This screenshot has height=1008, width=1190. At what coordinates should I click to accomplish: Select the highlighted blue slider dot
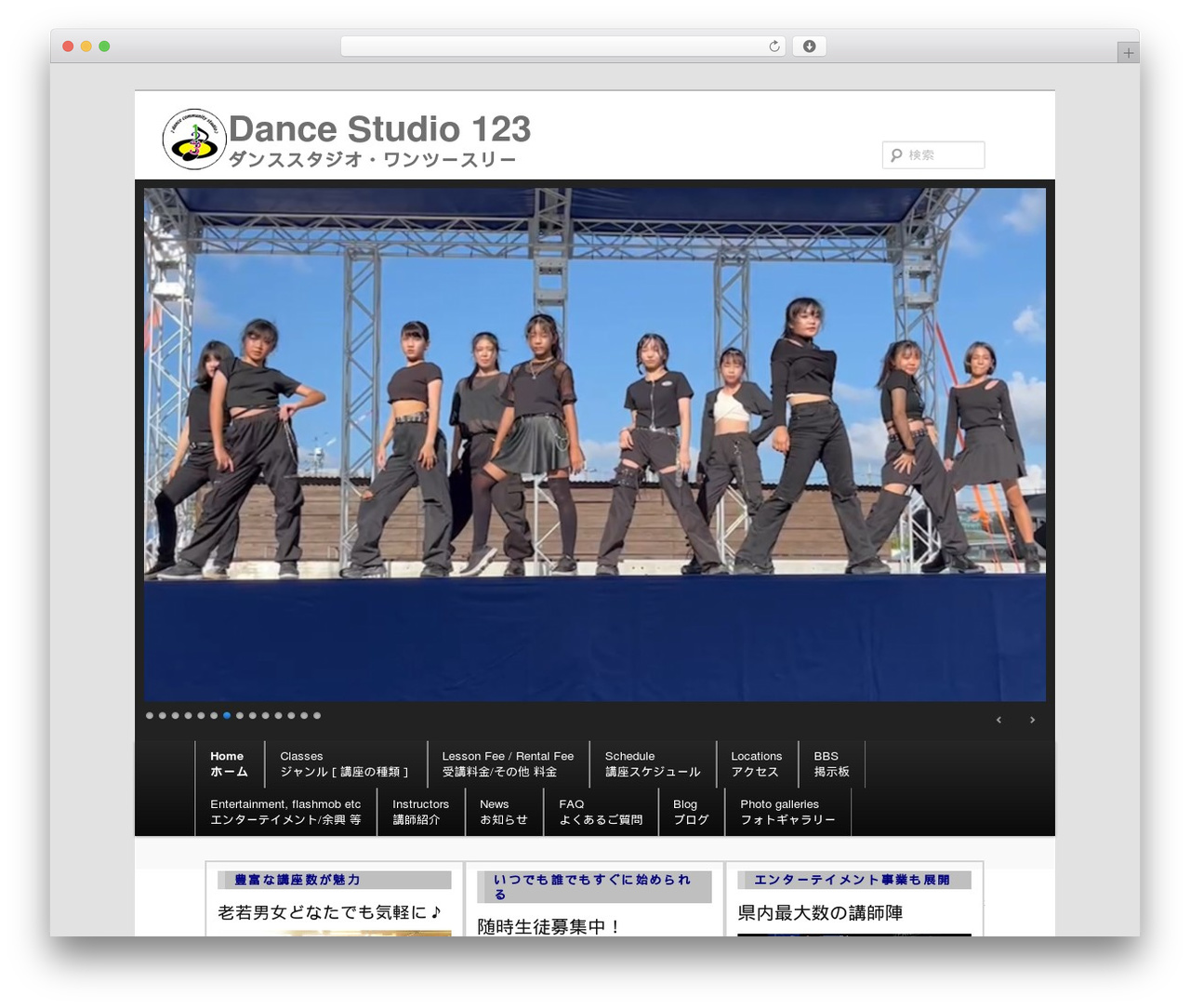click(x=227, y=716)
